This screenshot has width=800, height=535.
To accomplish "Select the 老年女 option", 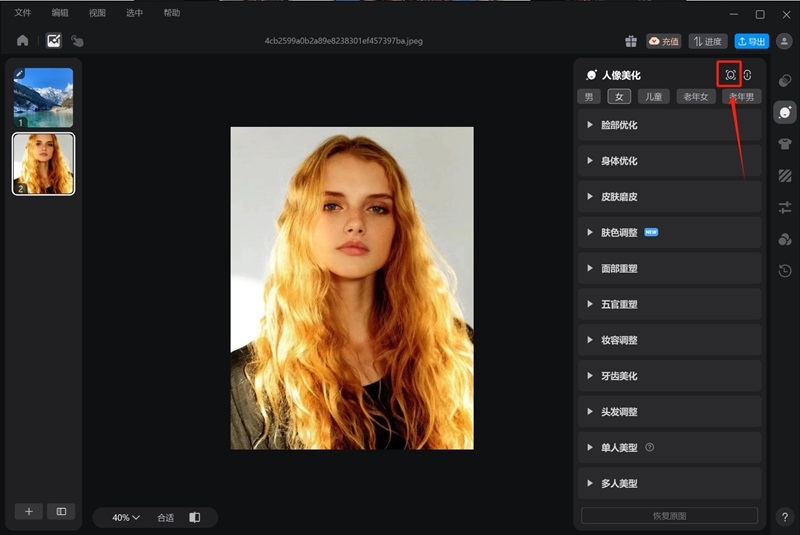I will (x=696, y=97).
